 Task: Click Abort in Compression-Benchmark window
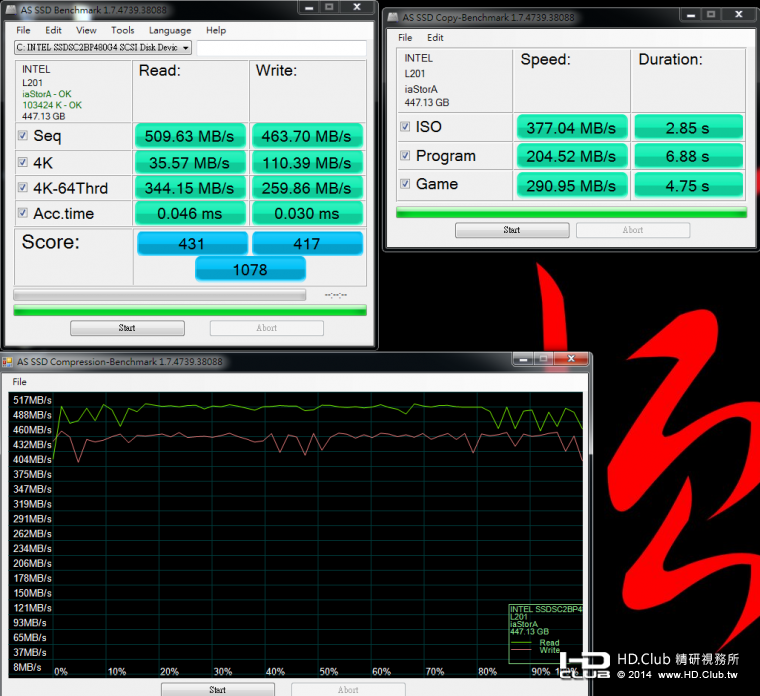tap(348, 689)
